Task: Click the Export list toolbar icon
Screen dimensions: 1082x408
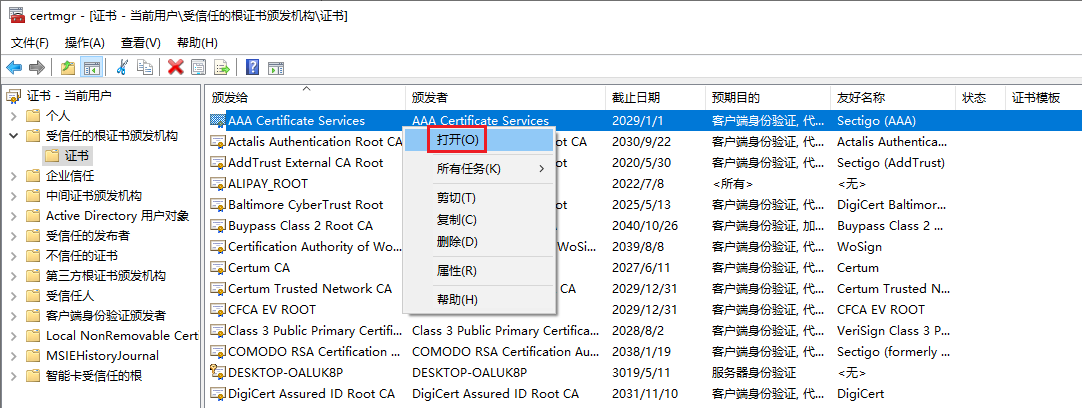Action: (222, 67)
